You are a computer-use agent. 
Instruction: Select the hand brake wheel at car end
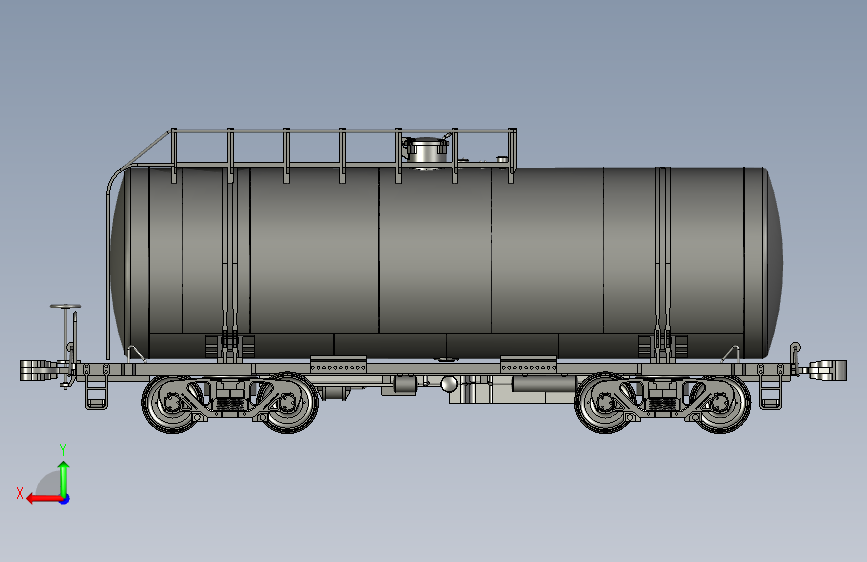[x=65, y=306]
